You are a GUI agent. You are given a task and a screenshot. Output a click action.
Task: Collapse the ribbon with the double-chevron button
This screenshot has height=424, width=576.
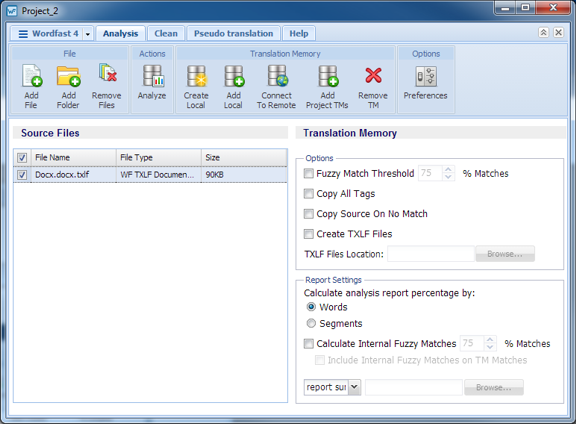point(543,32)
